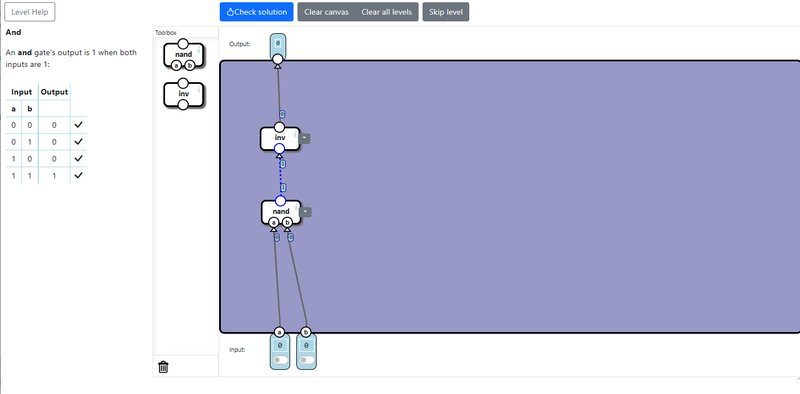
Task: Click the output connector pin at canvas top
Action: [x=278, y=59]
